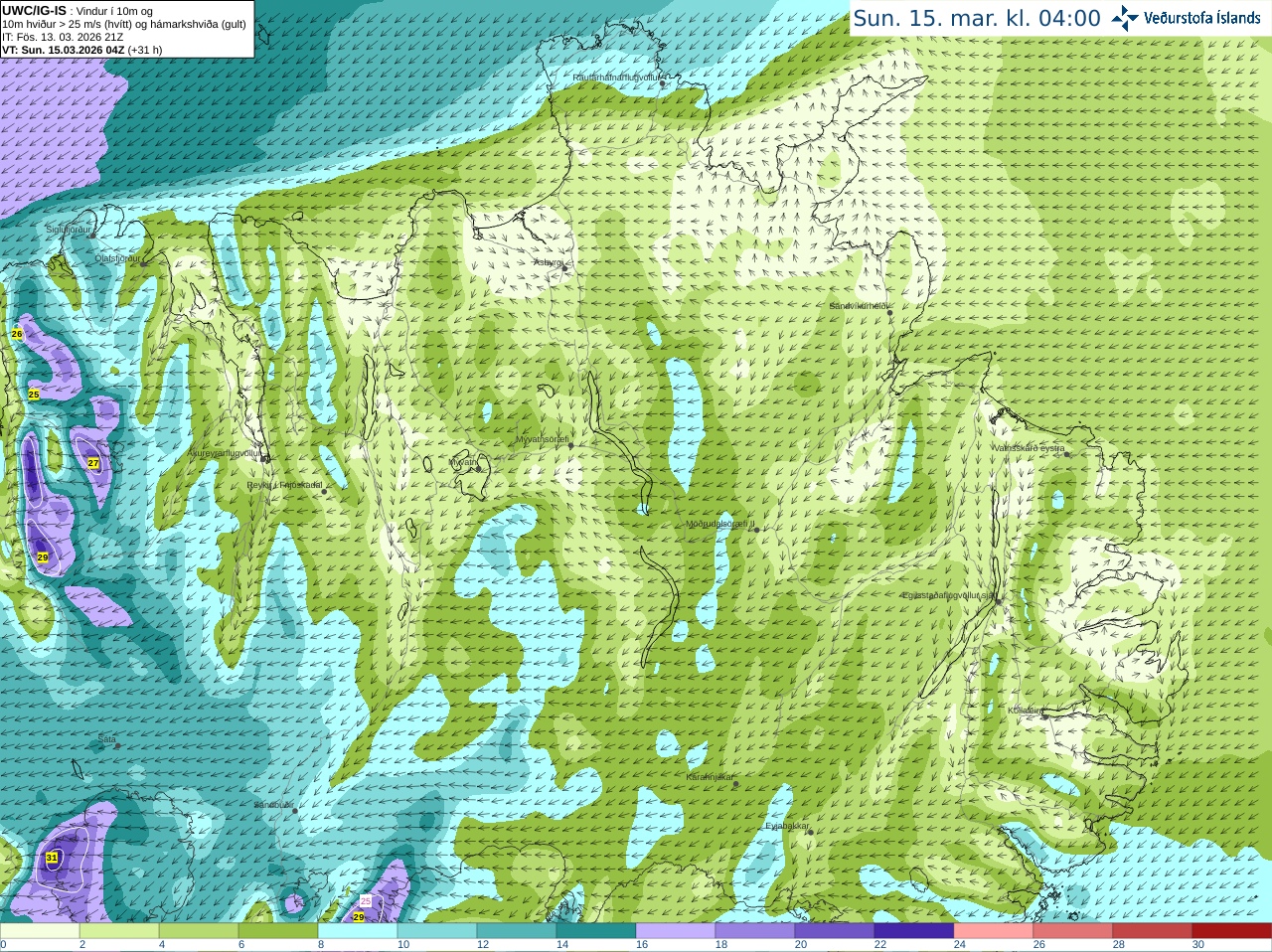Click the Egilsstaðaflugvöllur station label
1272x952 pixels.
click(948, 595)
